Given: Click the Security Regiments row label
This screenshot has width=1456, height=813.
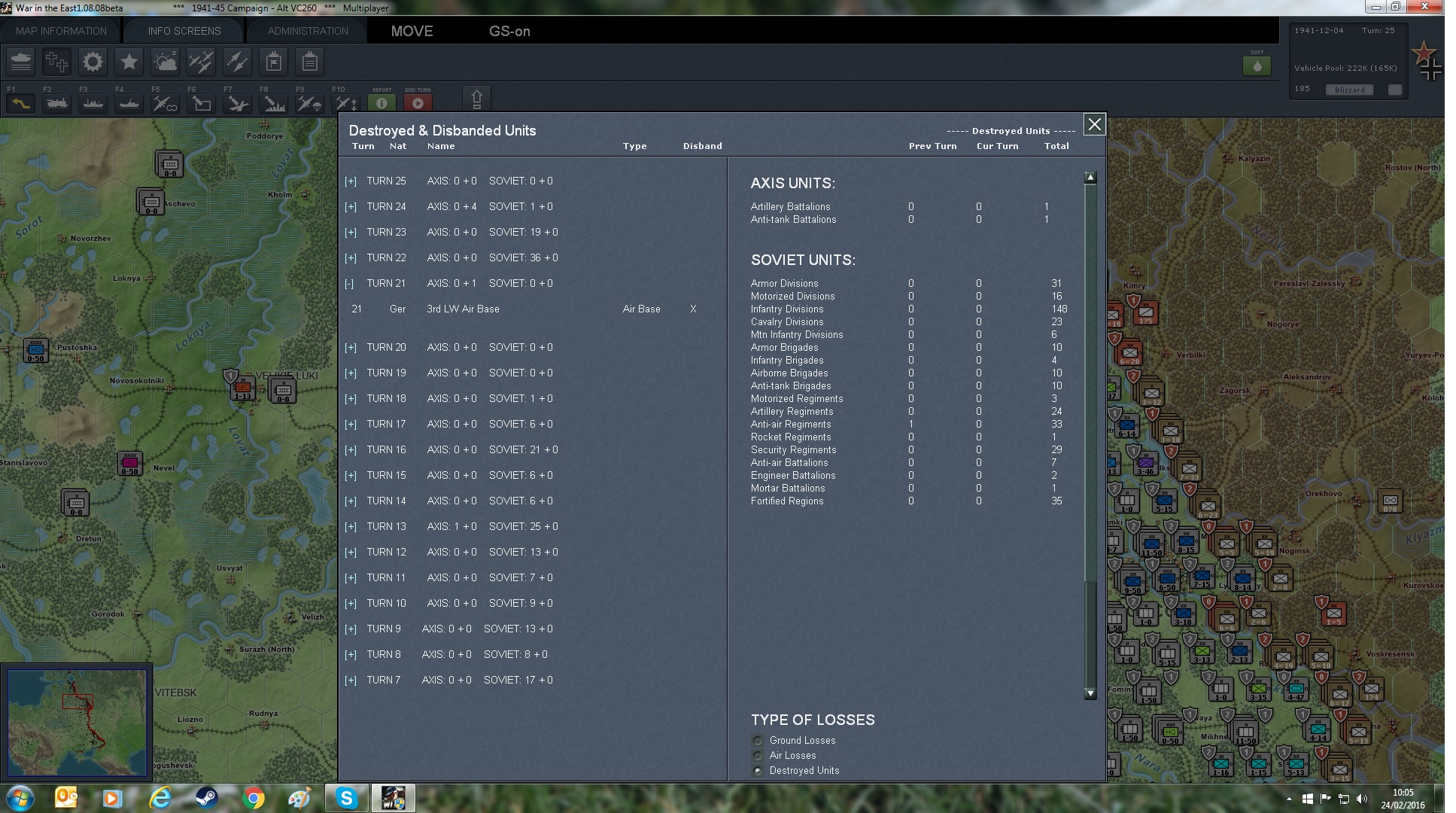Looking at the screenshot, I should click(x=793, y=450).
